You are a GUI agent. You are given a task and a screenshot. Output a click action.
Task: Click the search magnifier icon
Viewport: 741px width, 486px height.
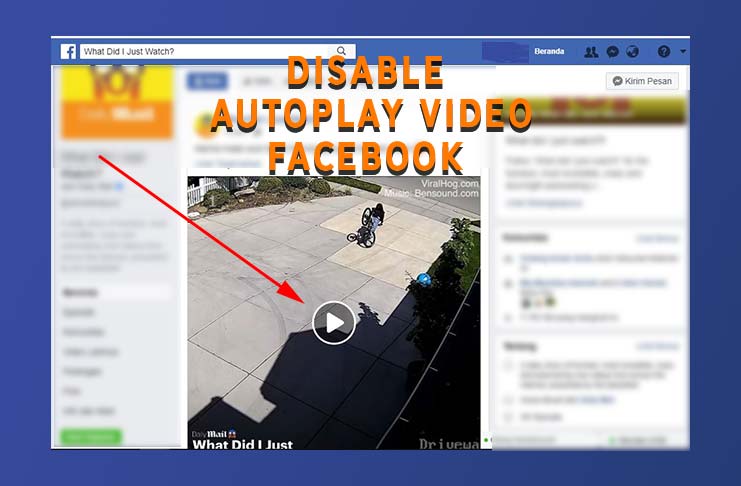point(341,51)
